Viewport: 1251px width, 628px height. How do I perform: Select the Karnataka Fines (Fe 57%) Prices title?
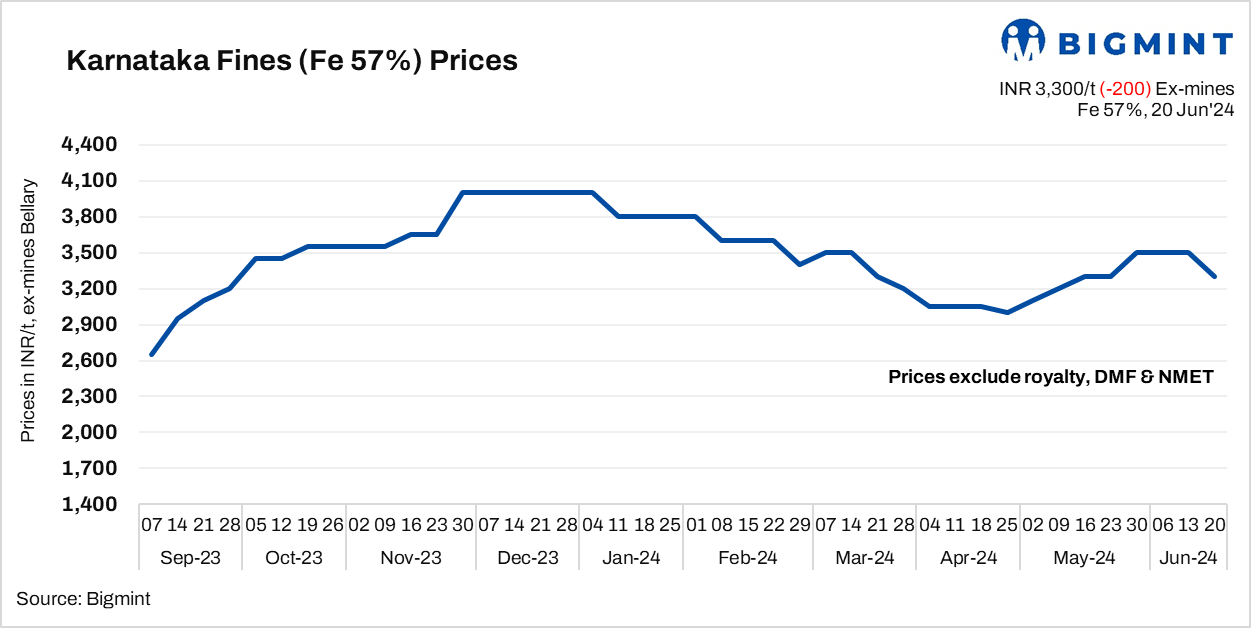[x=292, y=61]
